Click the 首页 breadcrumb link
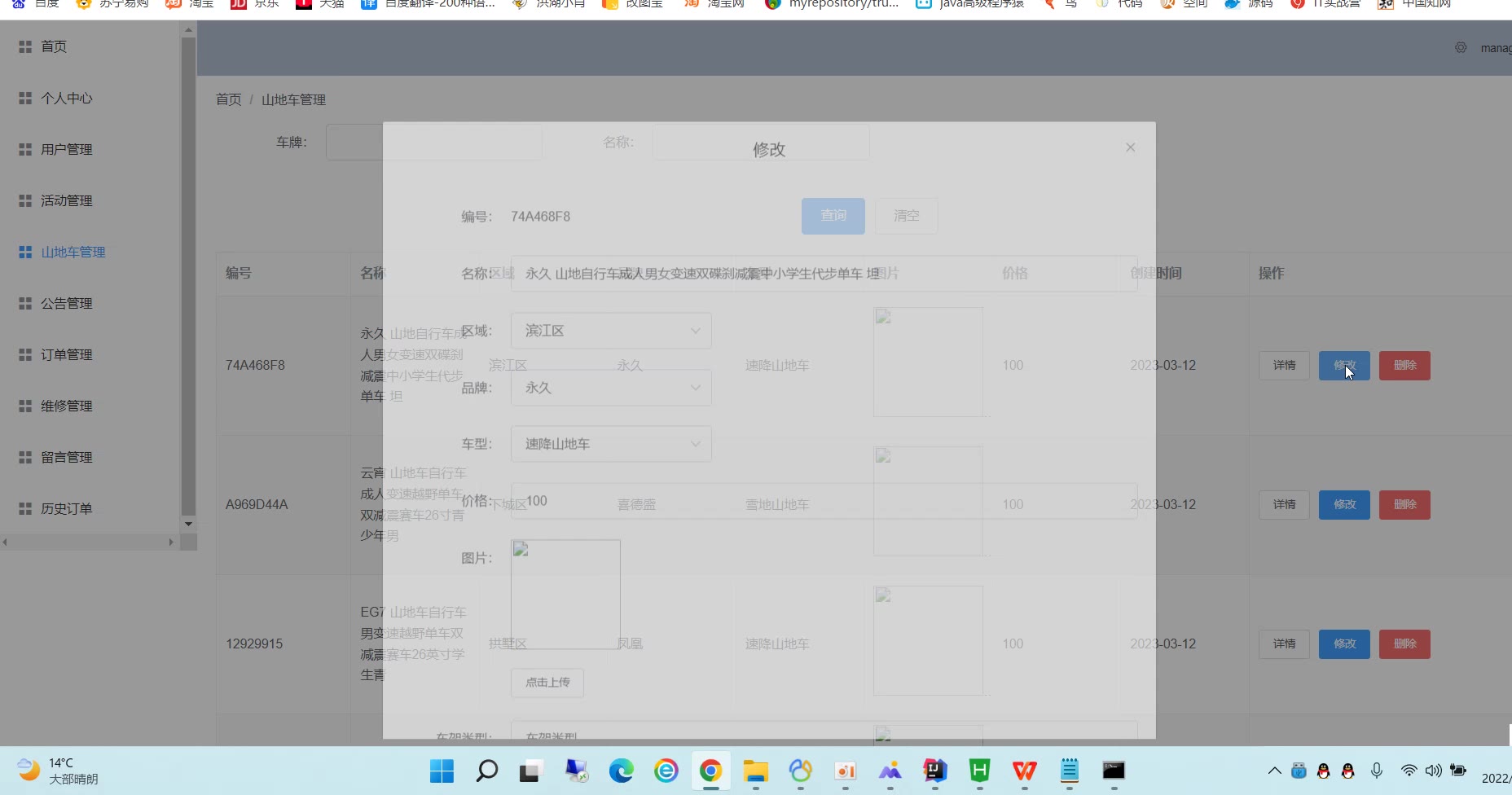Screen dimensions: 1512x795 tap(229, 99)
